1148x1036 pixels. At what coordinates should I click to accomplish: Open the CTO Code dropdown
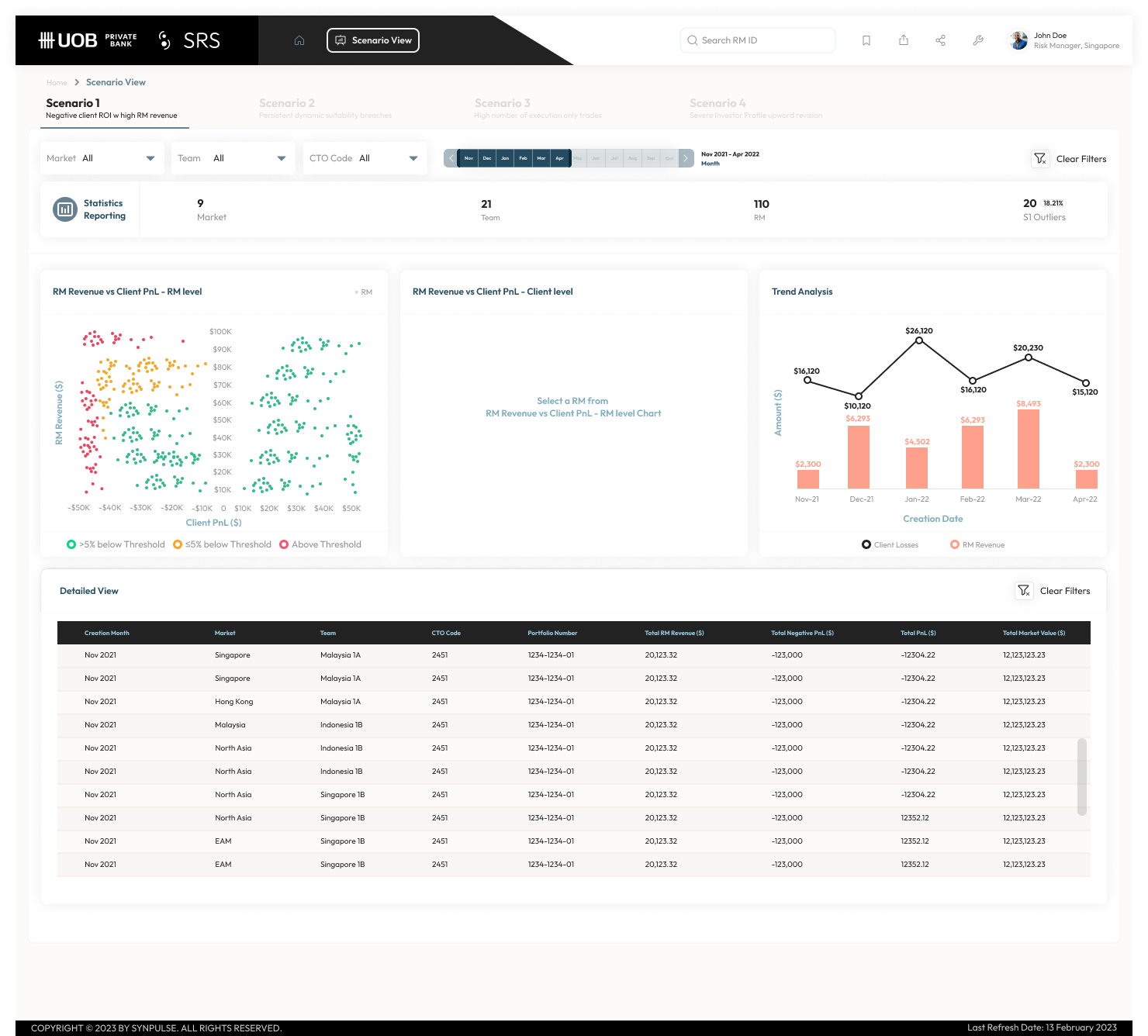pos(365,158)
